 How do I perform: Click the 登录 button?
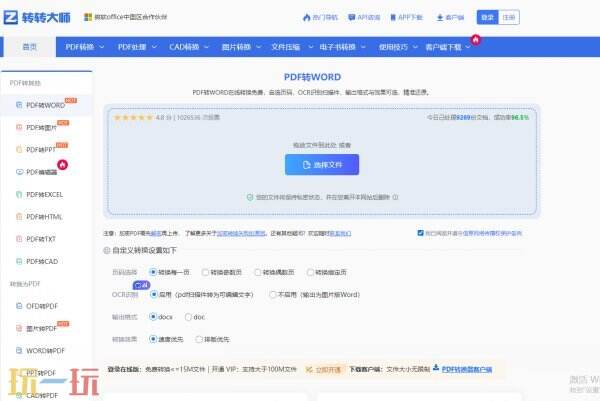coord(488,17)
